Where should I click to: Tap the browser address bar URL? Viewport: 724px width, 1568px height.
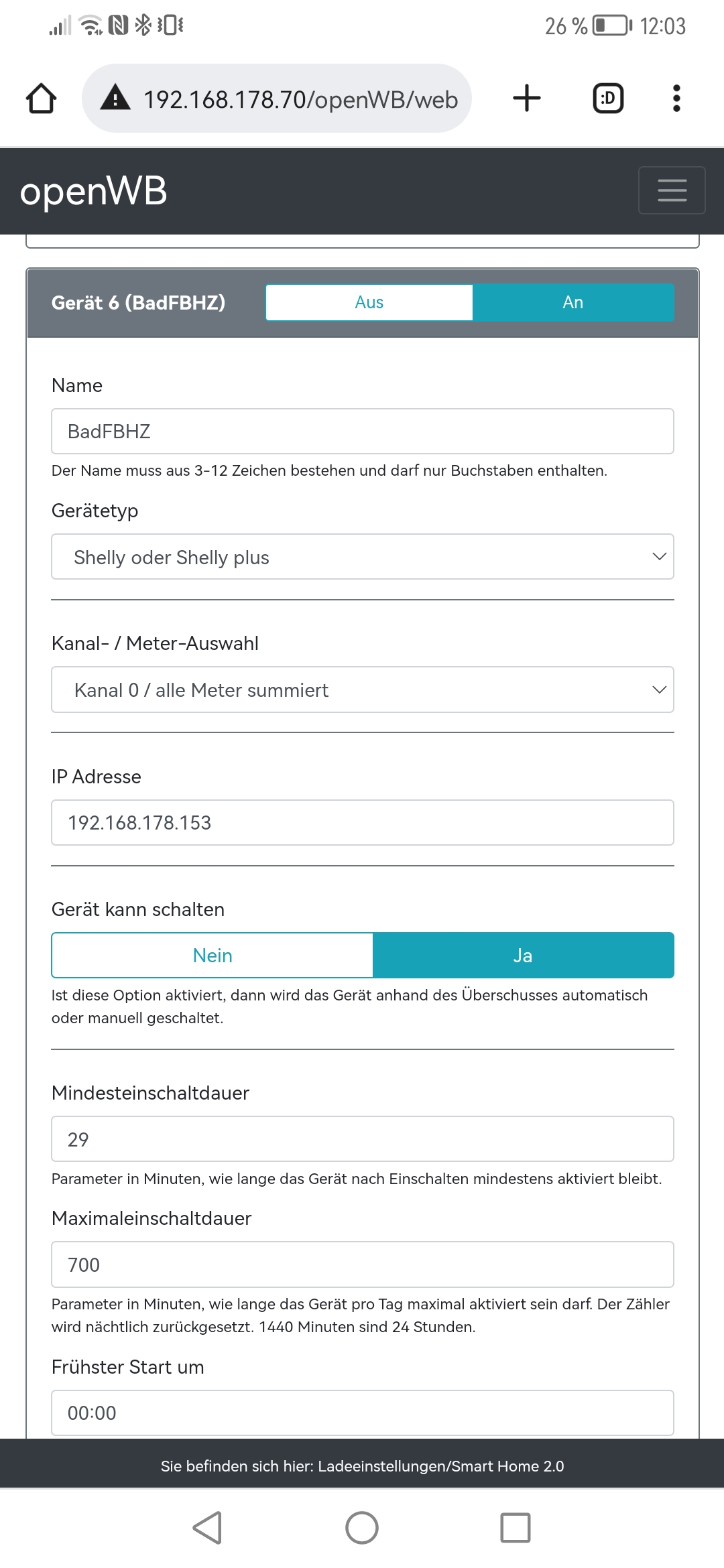[x=300, y=100]
